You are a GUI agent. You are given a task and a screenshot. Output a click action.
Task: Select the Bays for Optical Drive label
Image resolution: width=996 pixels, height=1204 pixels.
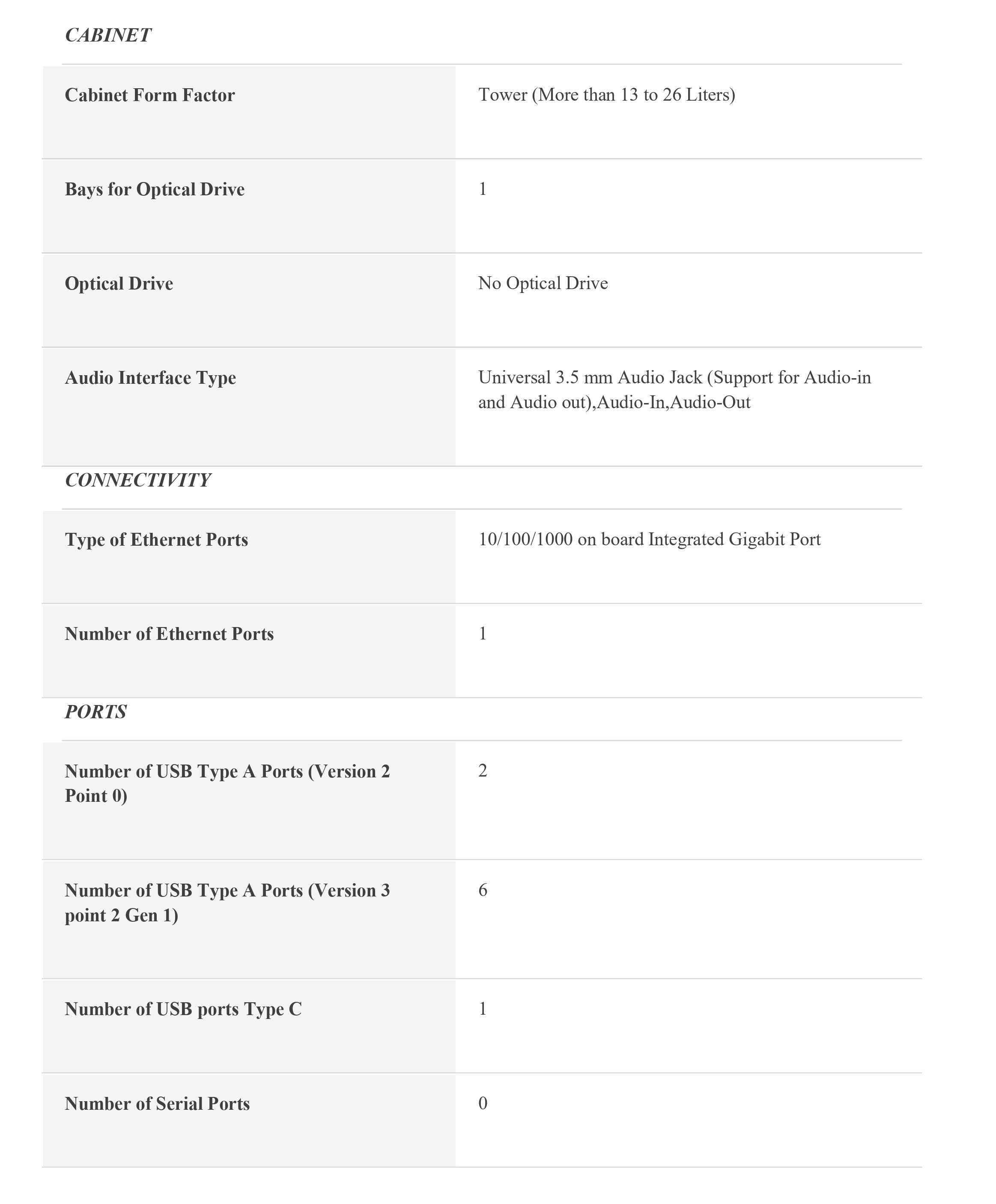pos(154,189)
